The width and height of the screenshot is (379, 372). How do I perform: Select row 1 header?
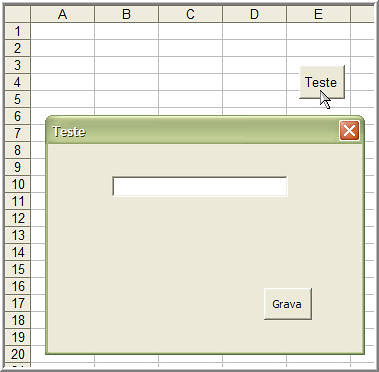click(17, 31)
